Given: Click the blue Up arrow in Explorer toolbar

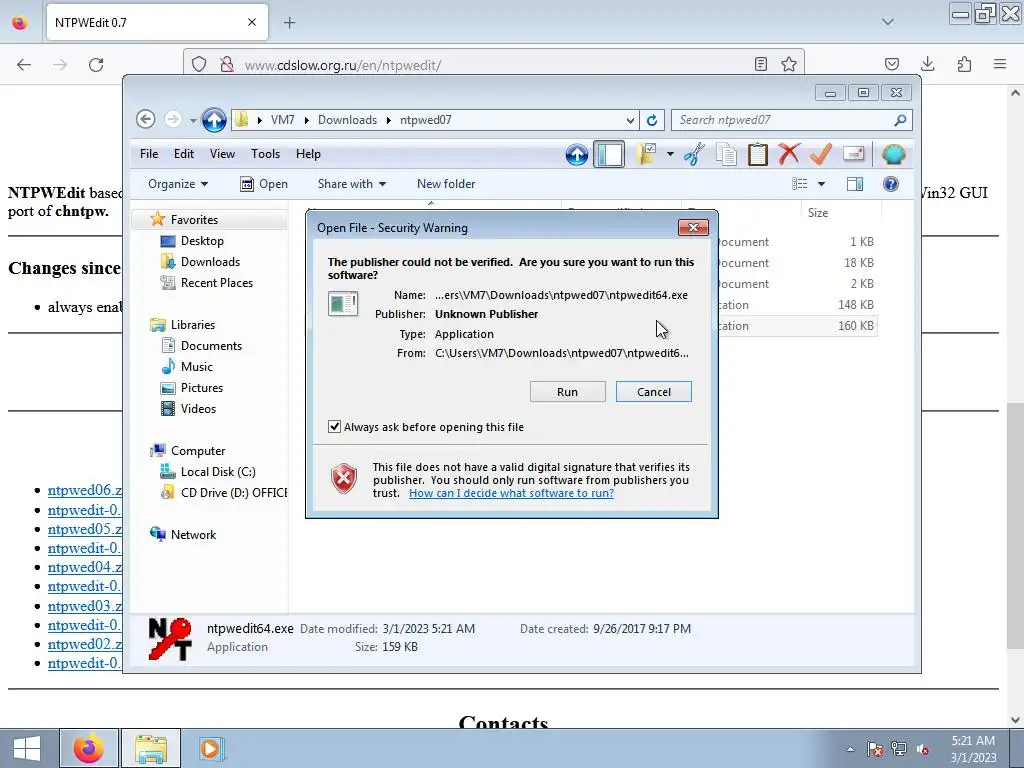Looking at the screenshot, I should [x=577, y=155].
